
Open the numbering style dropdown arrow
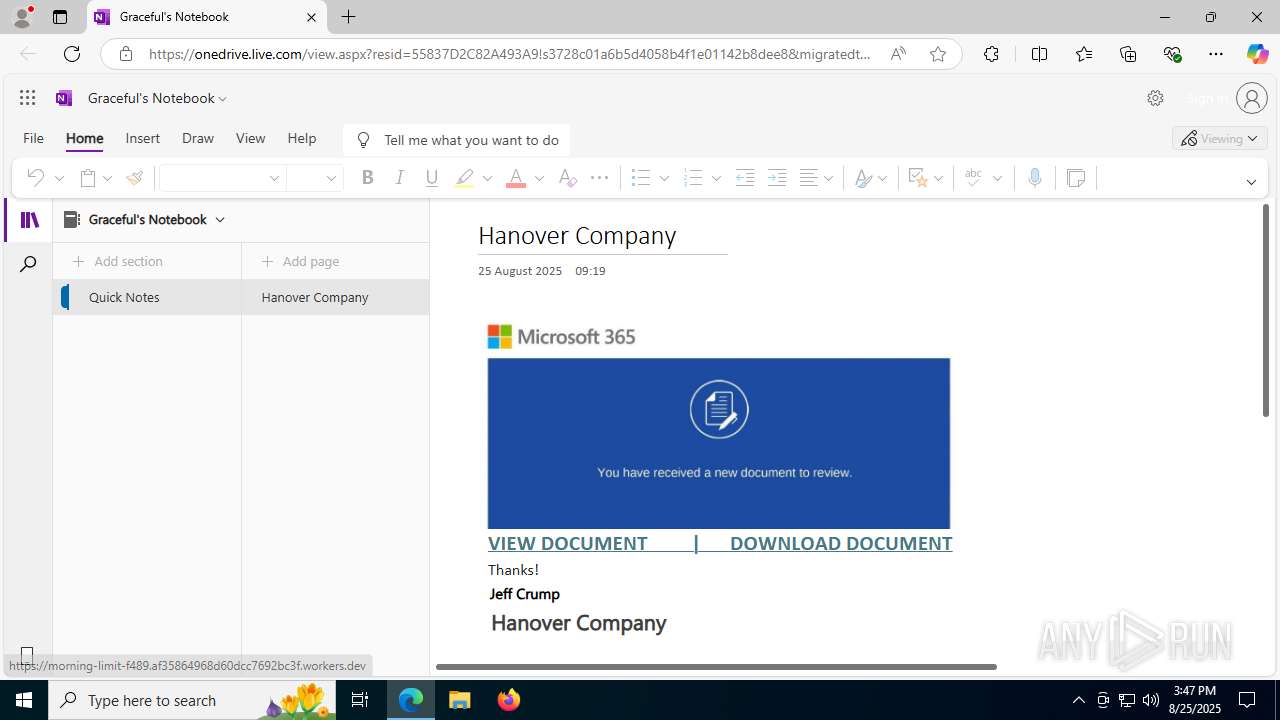coord(716,178)
